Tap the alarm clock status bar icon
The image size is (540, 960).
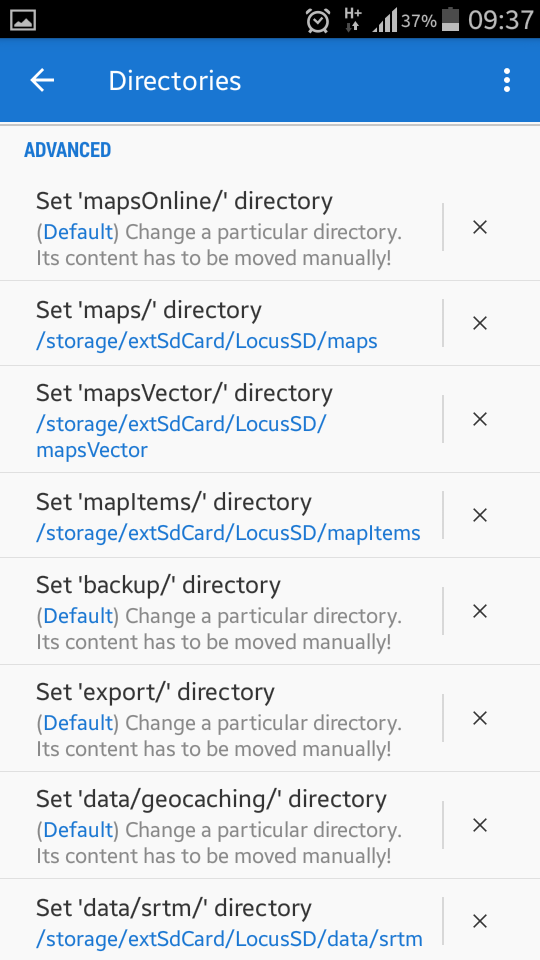(318, 20)
